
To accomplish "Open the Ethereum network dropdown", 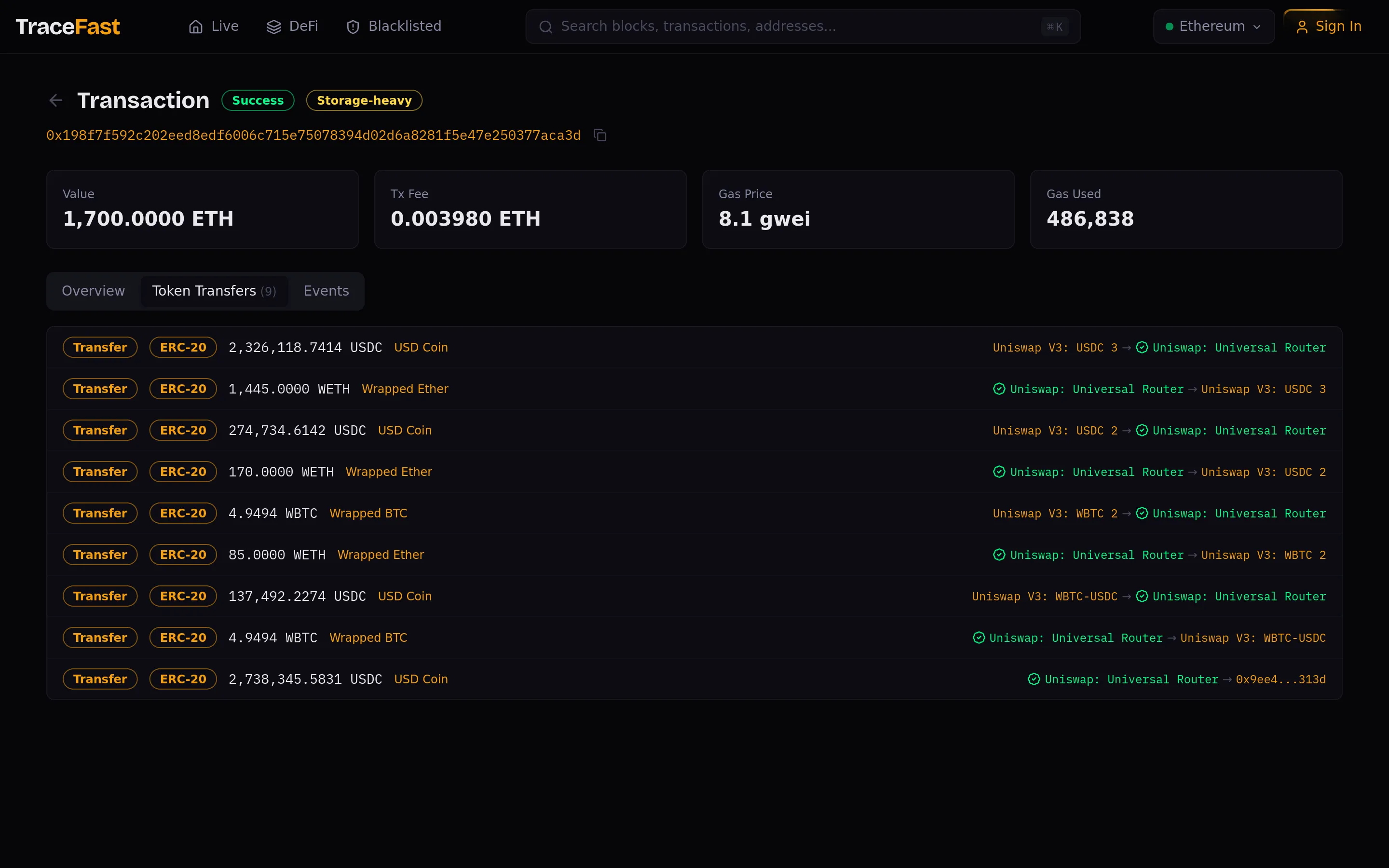I will [x=1213, y=27].
